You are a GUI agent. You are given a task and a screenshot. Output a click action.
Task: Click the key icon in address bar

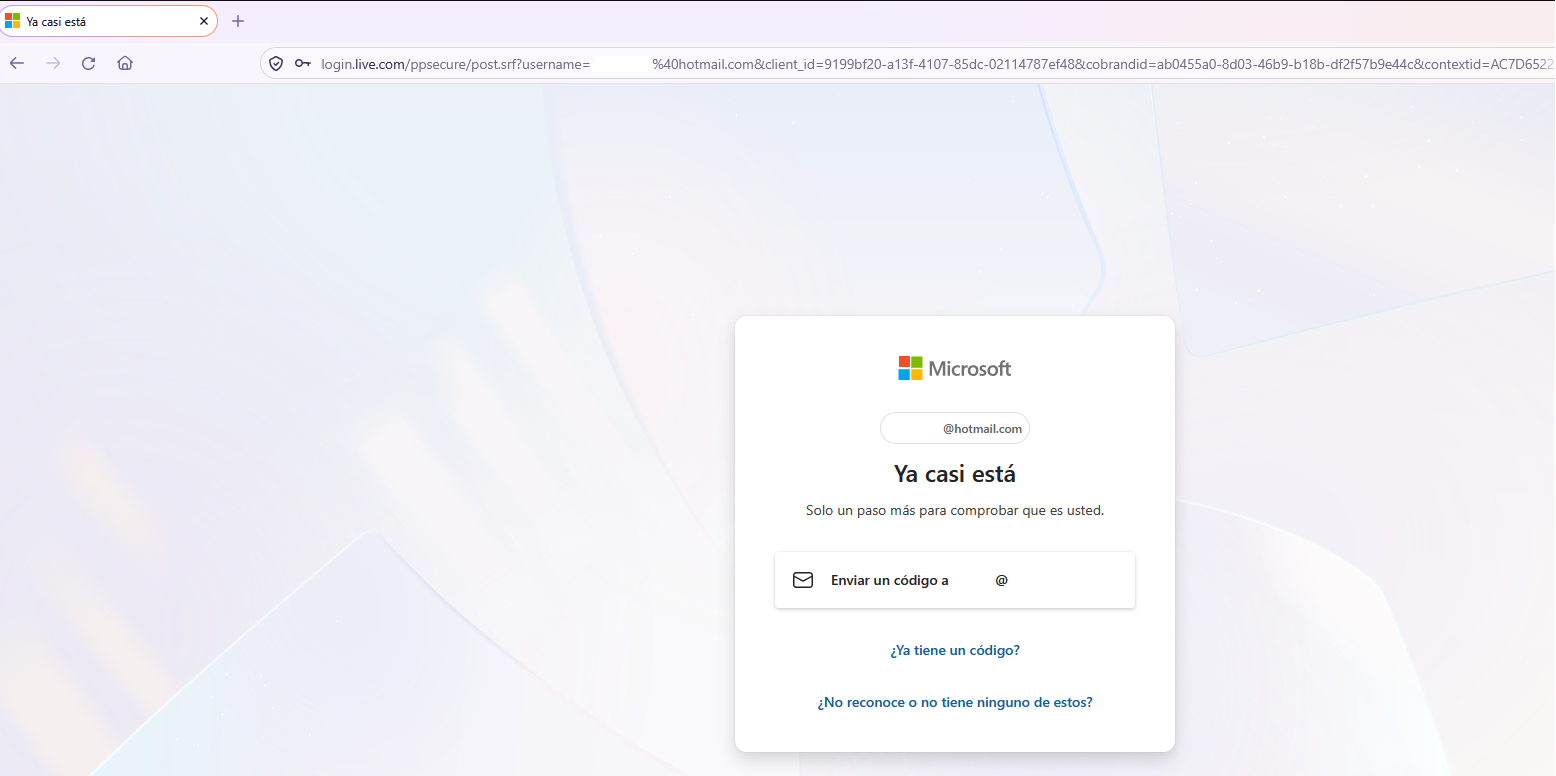[x=302, y=63]
